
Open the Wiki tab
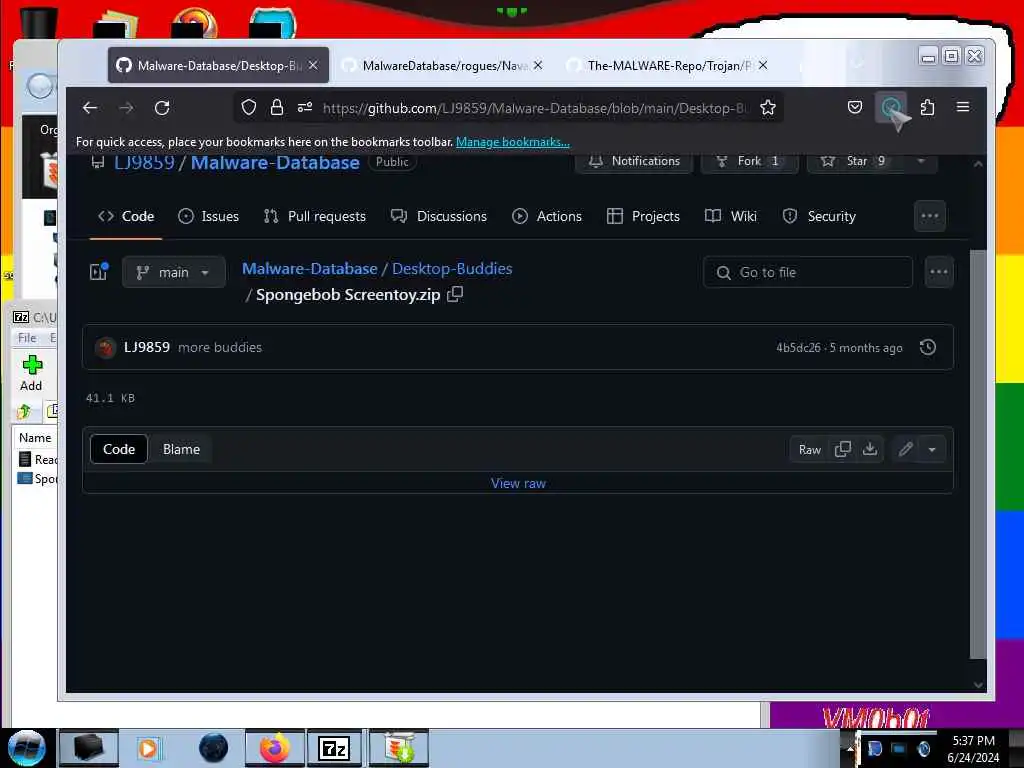click(731, 216)
